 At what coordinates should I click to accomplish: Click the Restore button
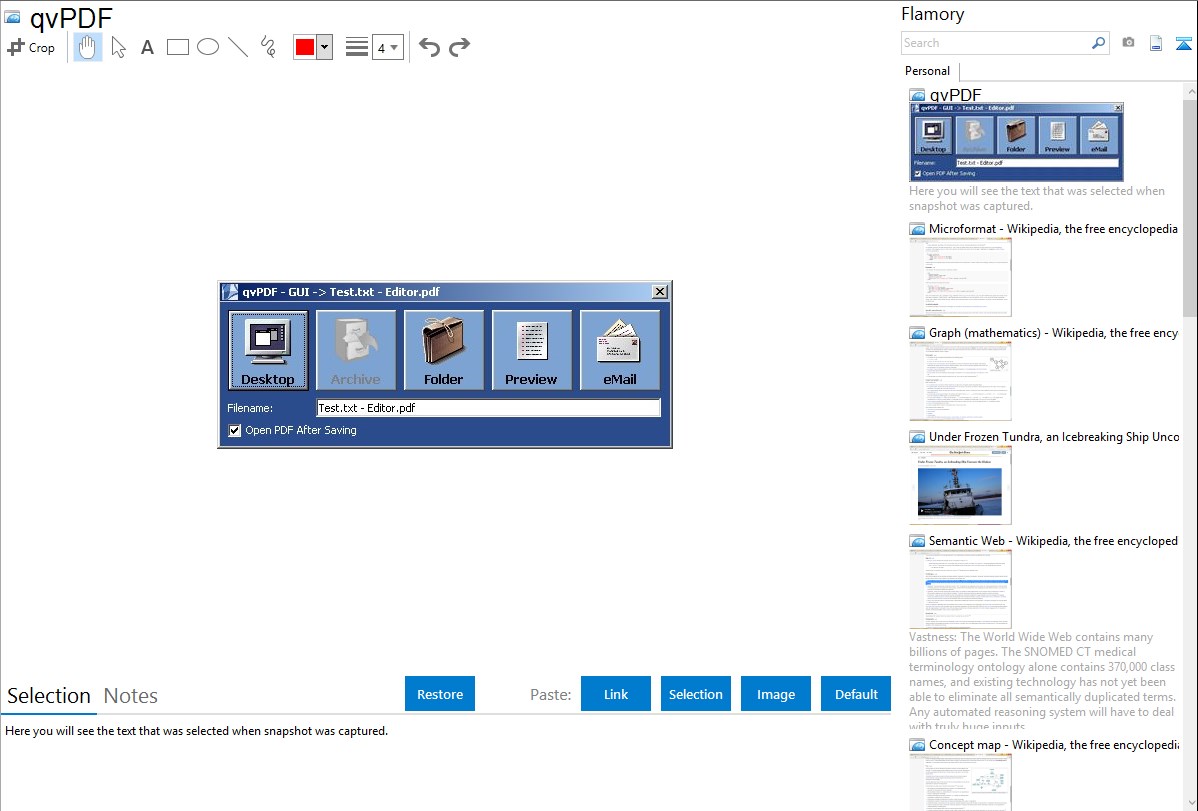[440, 694]
